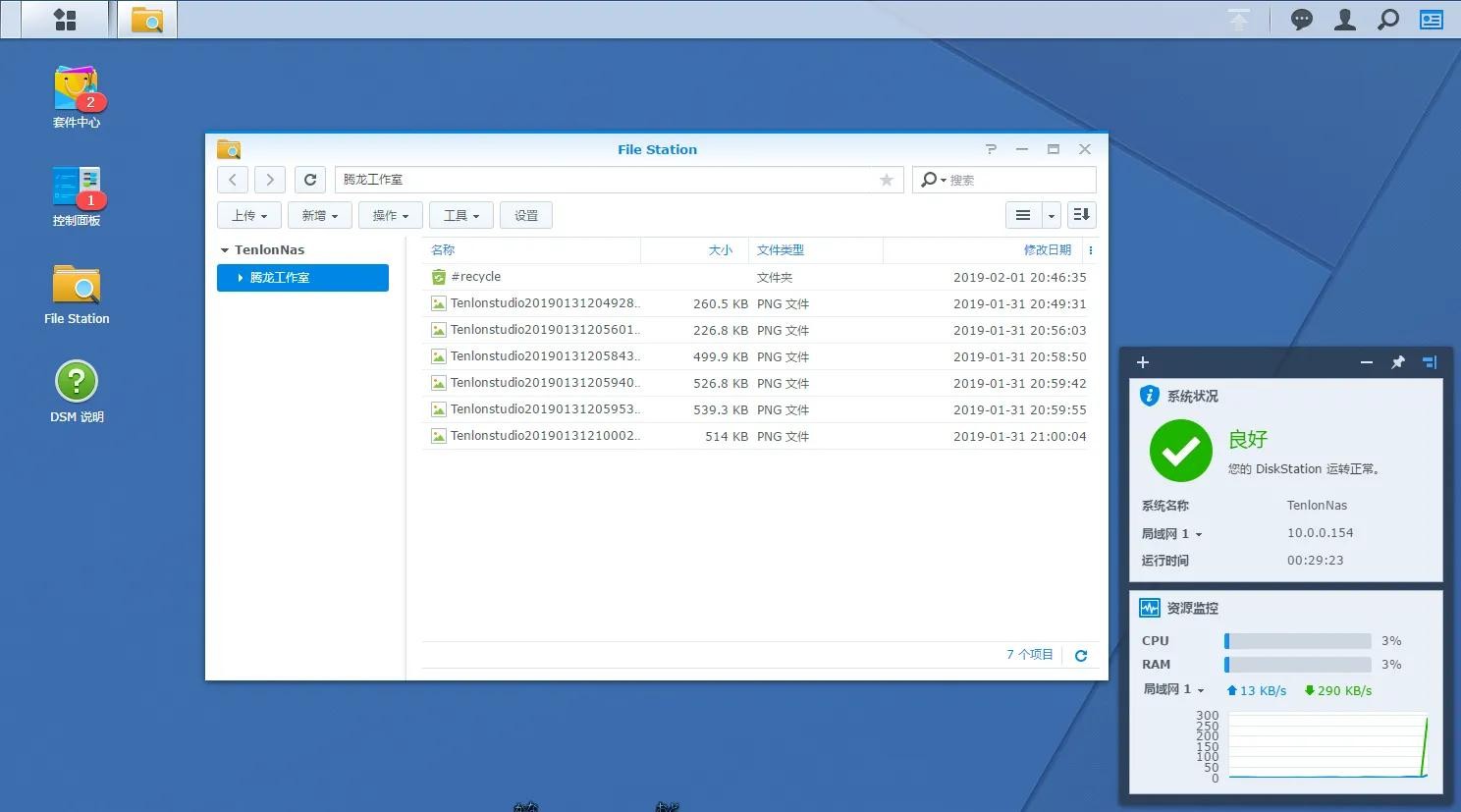Click the Settings button in File Station
The image size is (1461, 812).
[x=526, y=215]
